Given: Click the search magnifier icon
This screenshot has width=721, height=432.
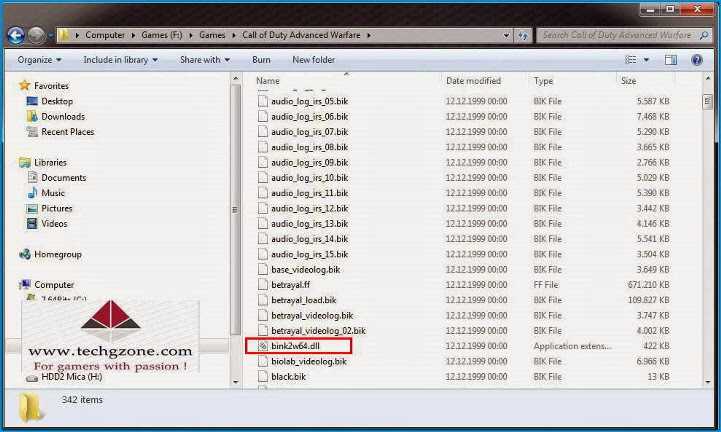Looking at the screenshot, I should point(704,35).
